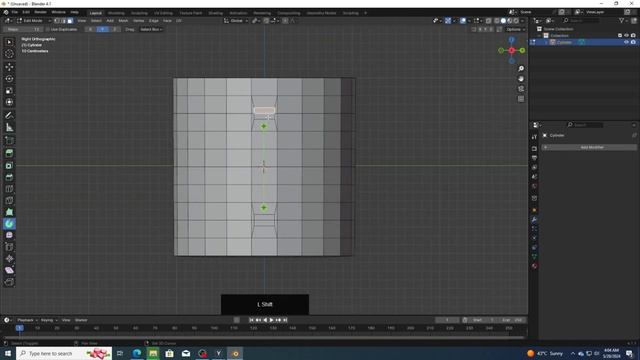The height and width of the screenshot is (360, 640).
Task: Select the Inset Faces tool
Action: point(9,165)
